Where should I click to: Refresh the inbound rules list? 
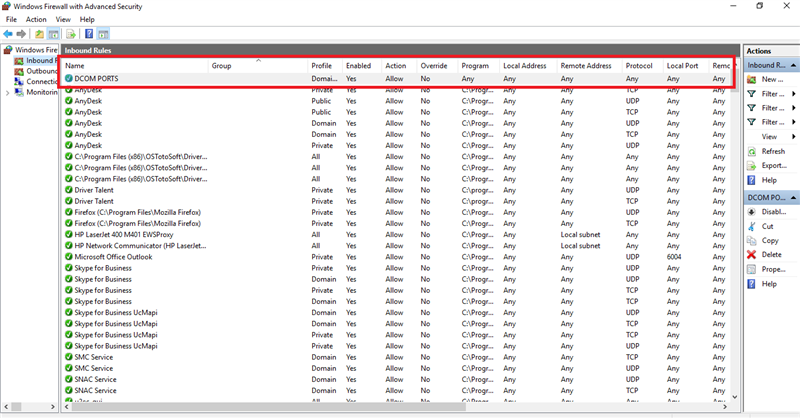tap(772, 151)
